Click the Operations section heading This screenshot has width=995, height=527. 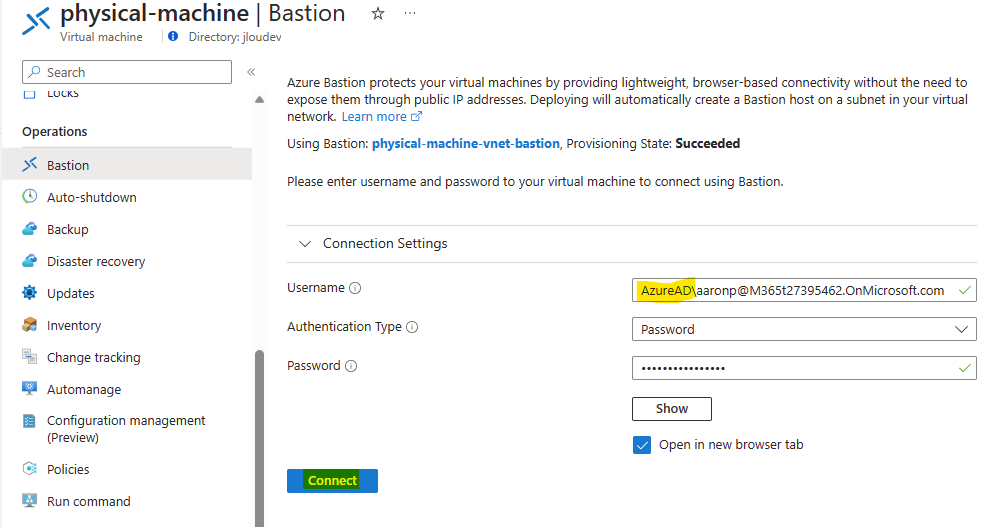[x=55, y=131]
